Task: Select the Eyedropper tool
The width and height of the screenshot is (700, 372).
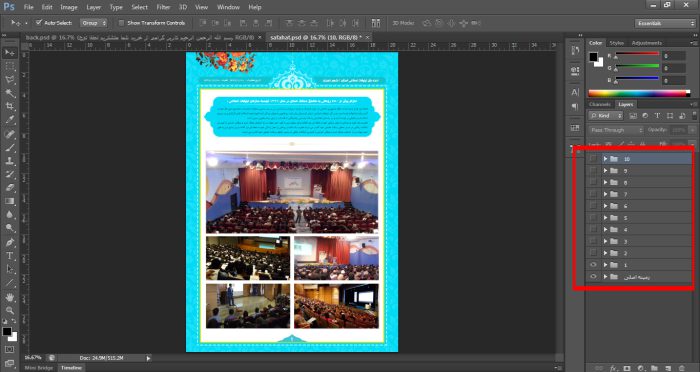Action: [10, 120]
